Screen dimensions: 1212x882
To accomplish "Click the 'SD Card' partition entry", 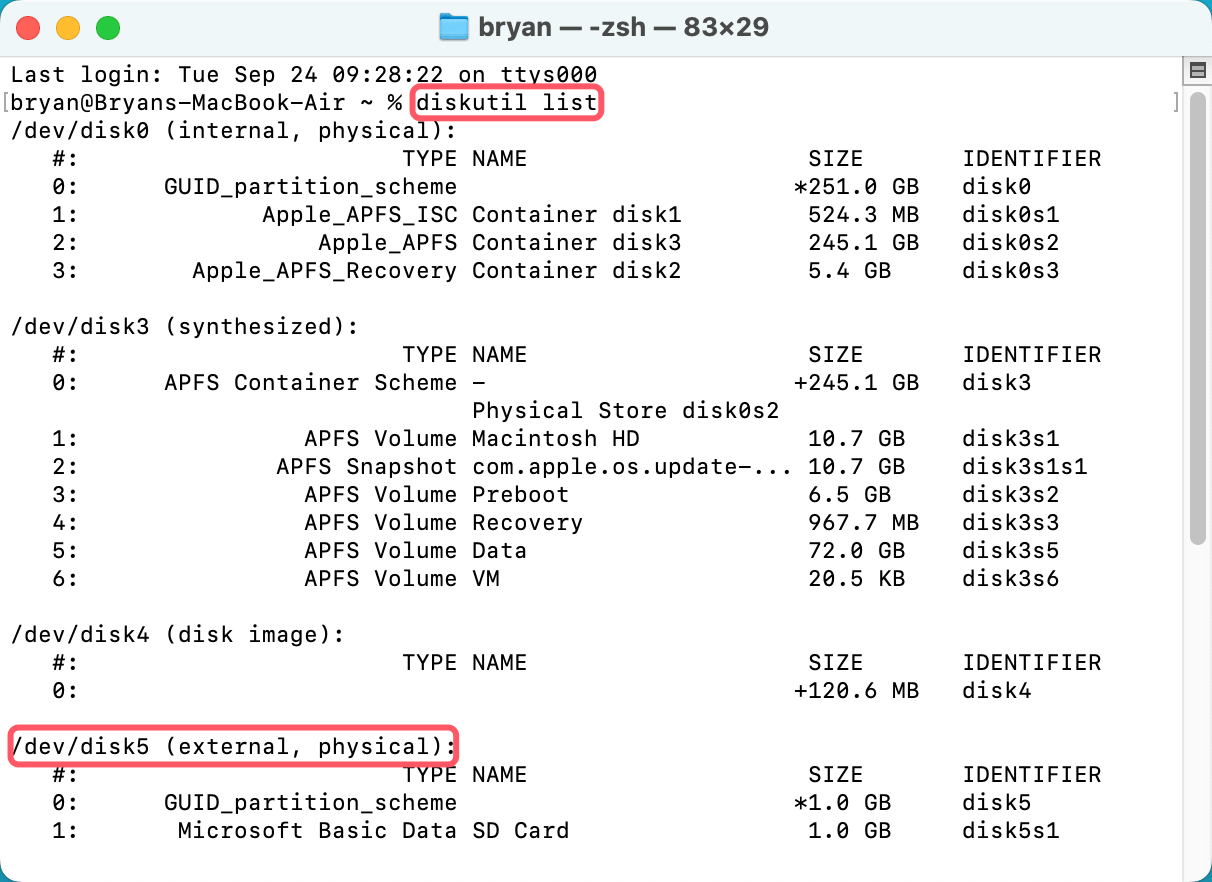I will 520,830.
